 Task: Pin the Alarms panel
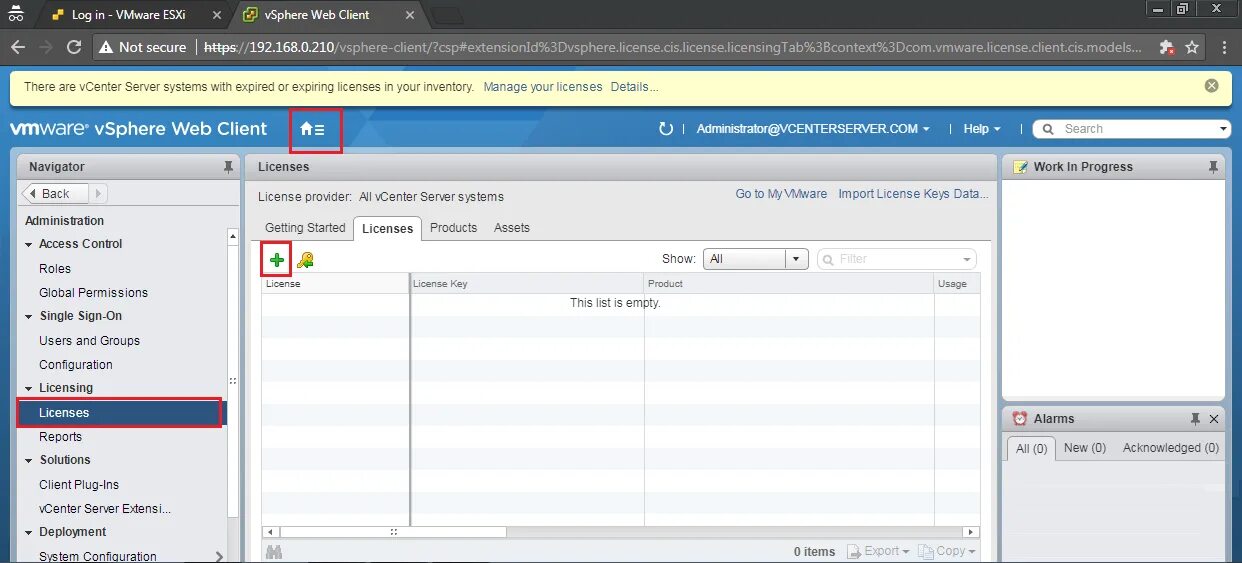1195,419
